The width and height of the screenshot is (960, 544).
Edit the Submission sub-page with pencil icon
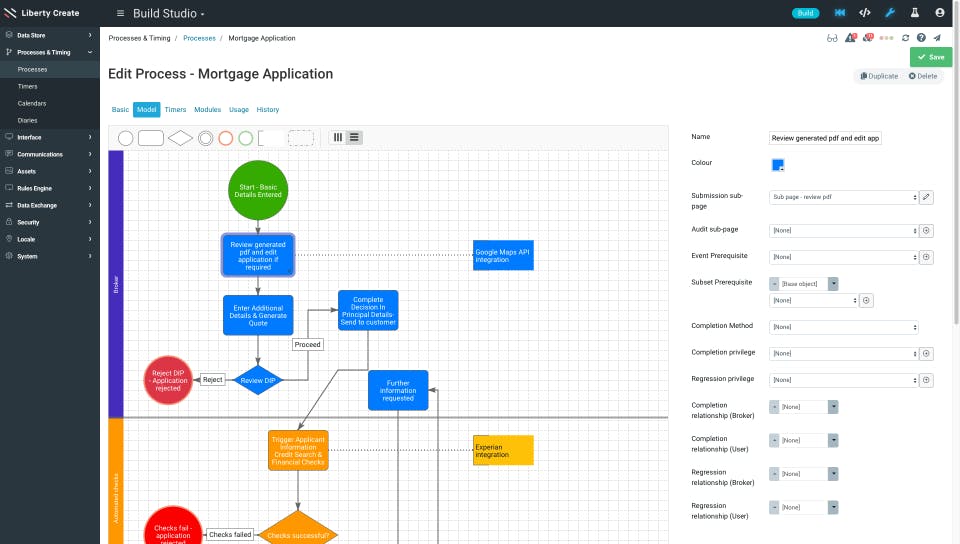click(926, 197)
